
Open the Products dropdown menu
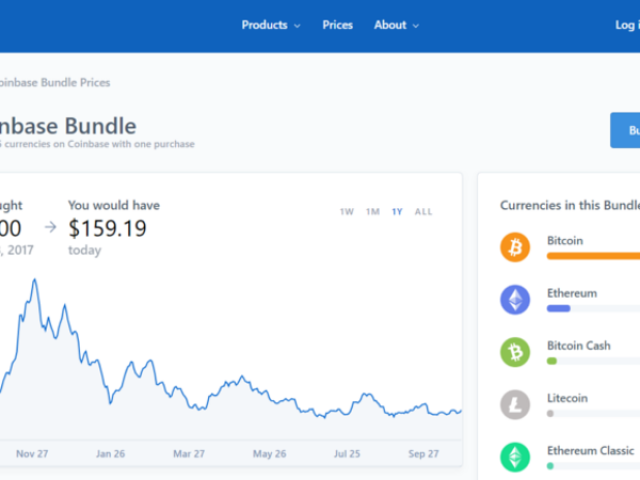271,25
